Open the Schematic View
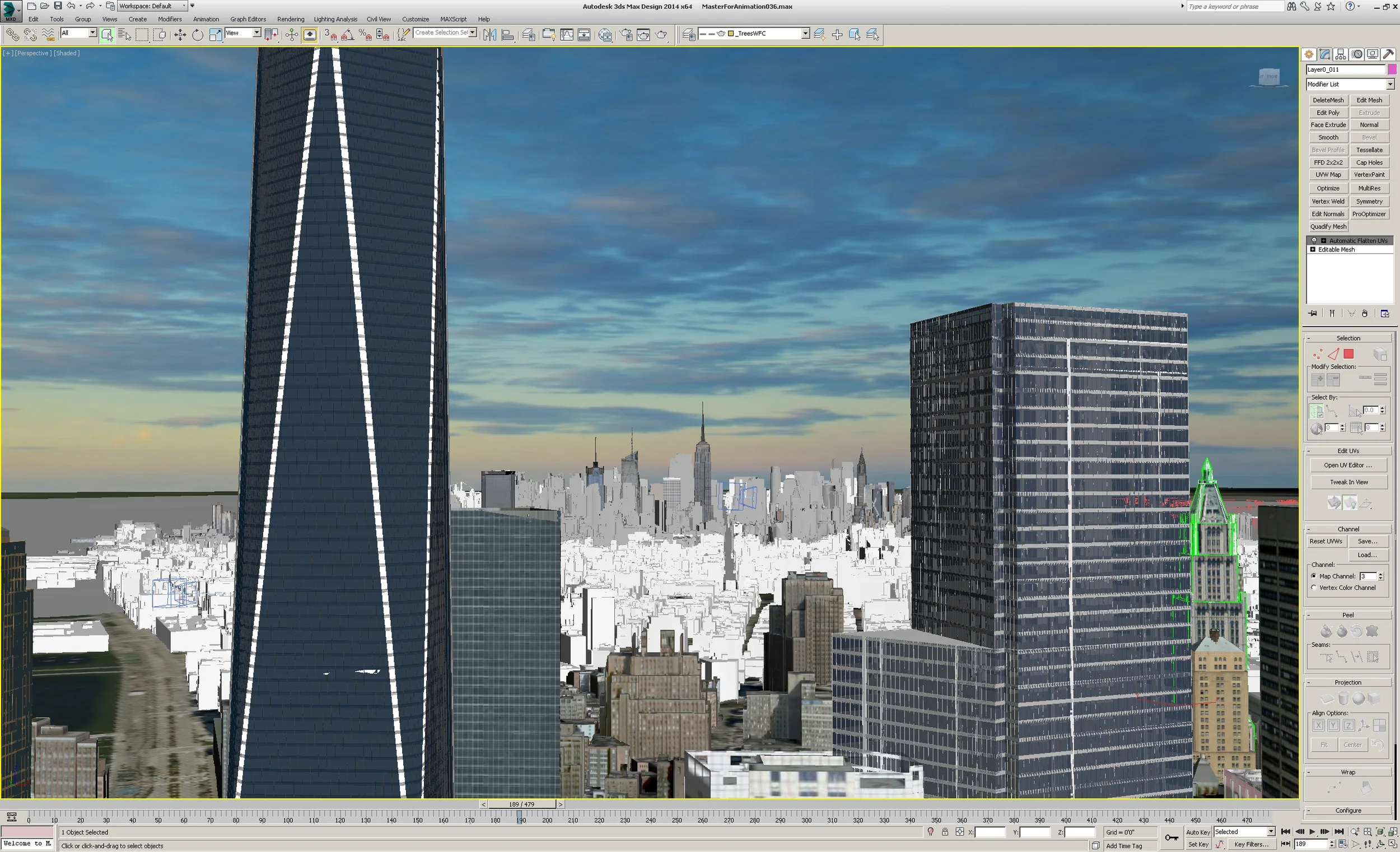Screen dimensions: 1400x852 (x=584, y=35)
